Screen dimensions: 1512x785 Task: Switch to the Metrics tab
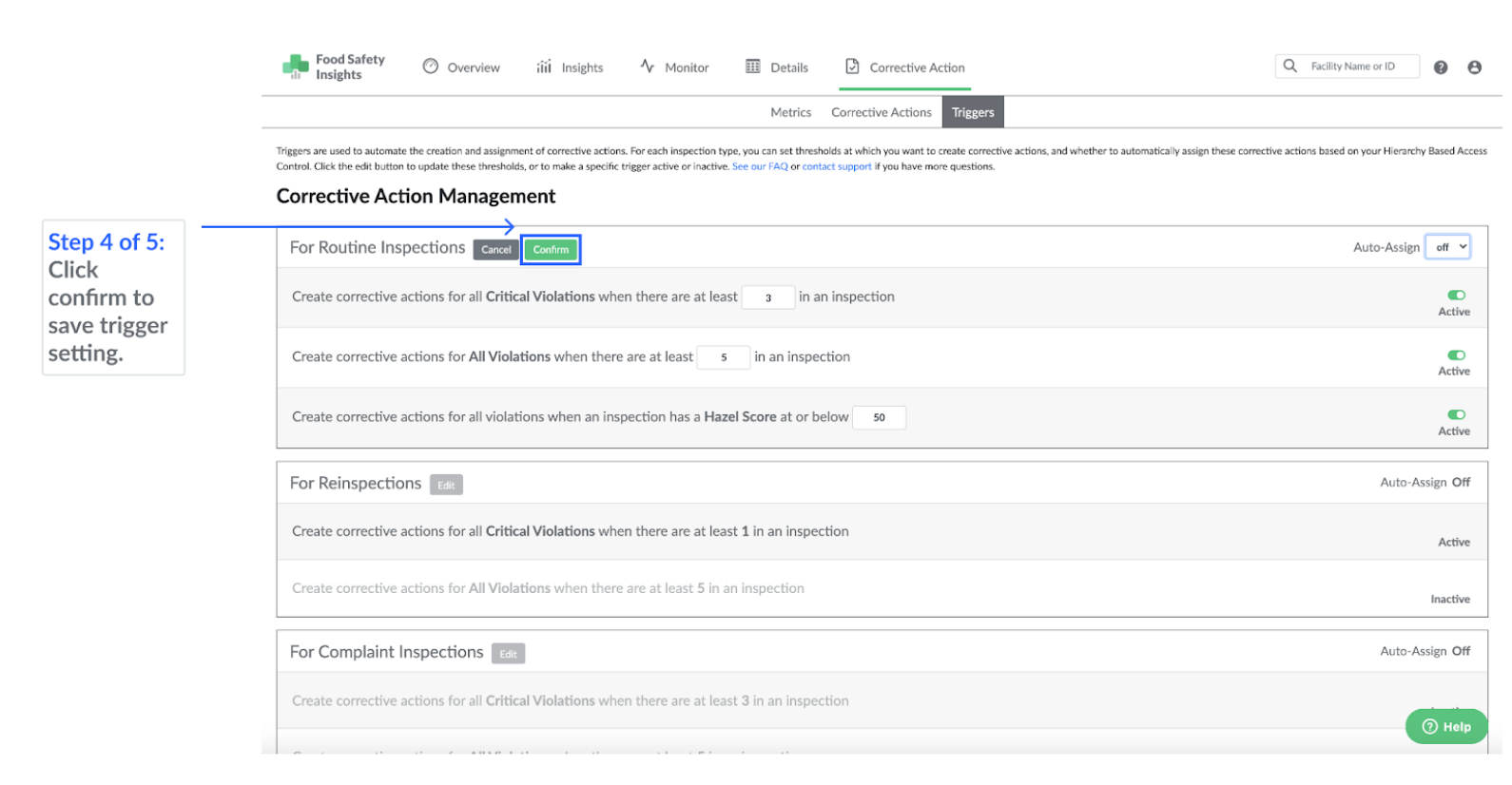[x=790, y=112]
